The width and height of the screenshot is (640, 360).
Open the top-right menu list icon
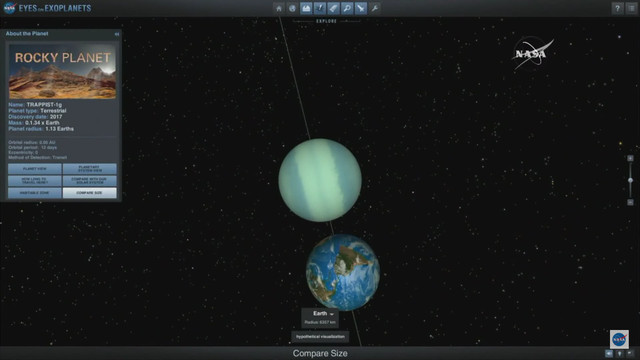[x=631, y=8]
